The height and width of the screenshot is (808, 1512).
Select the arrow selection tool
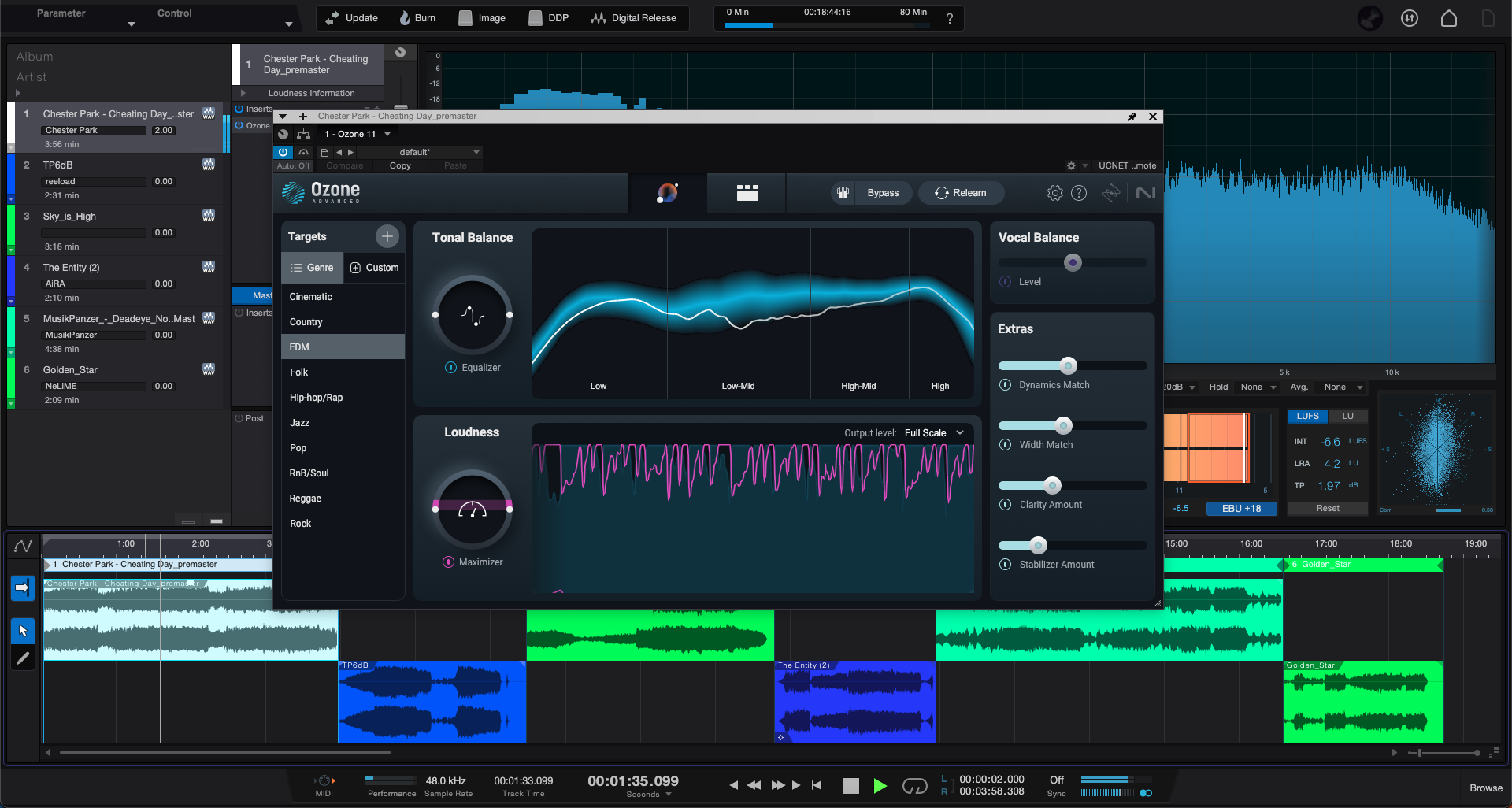click(x=23, y=631)
